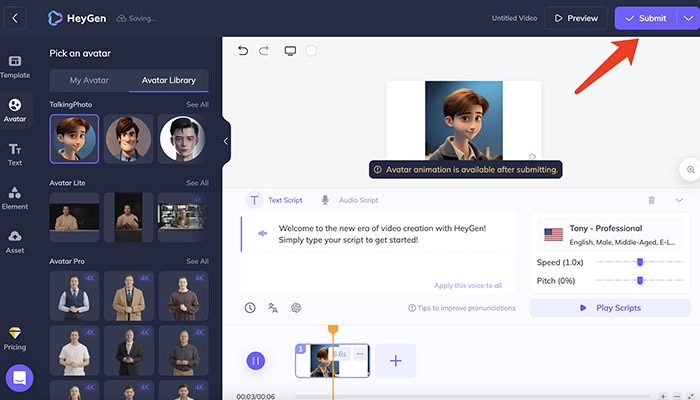Open the script history clock icon
The width and height of the screenshot is (700, 400).
point(250,308)
